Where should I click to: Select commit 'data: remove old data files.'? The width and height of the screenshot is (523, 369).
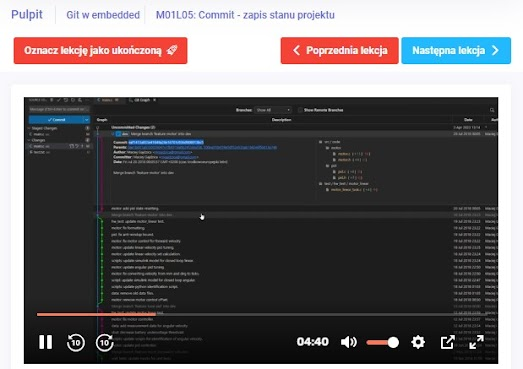(x=295, y=293)
